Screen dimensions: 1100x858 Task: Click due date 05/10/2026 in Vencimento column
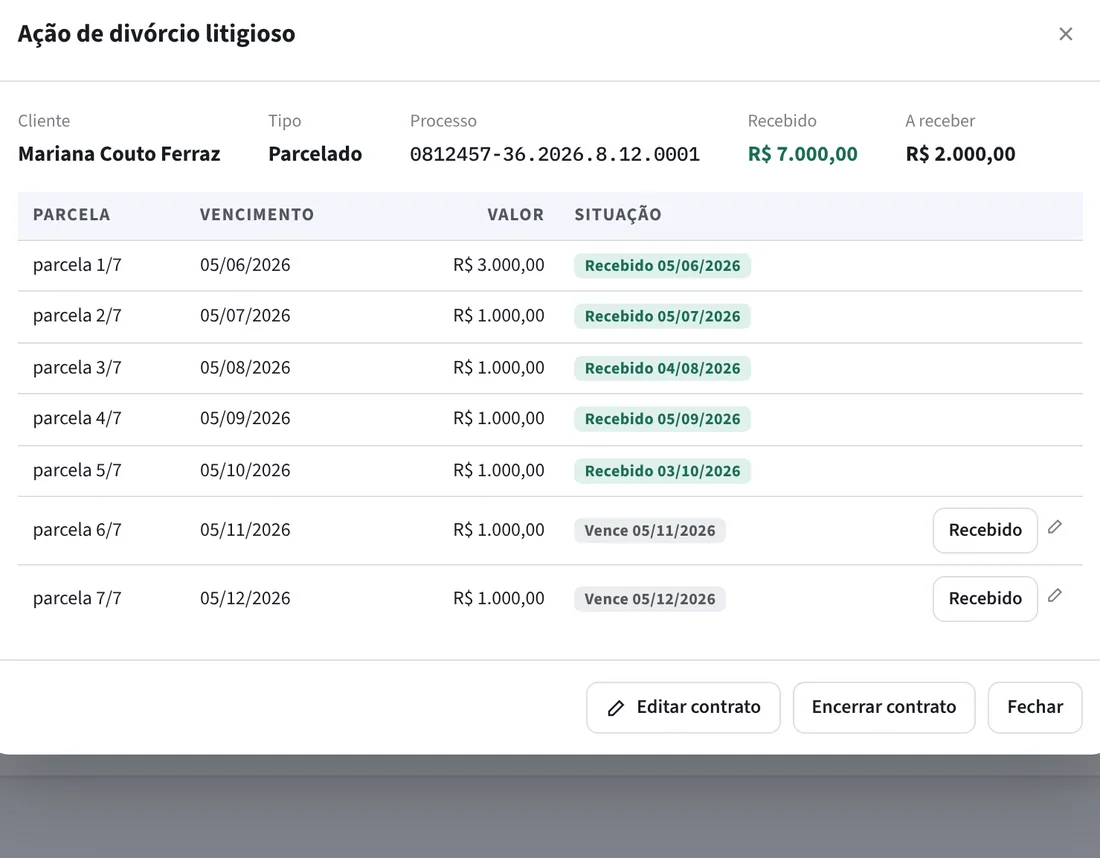tap(245, 470)
